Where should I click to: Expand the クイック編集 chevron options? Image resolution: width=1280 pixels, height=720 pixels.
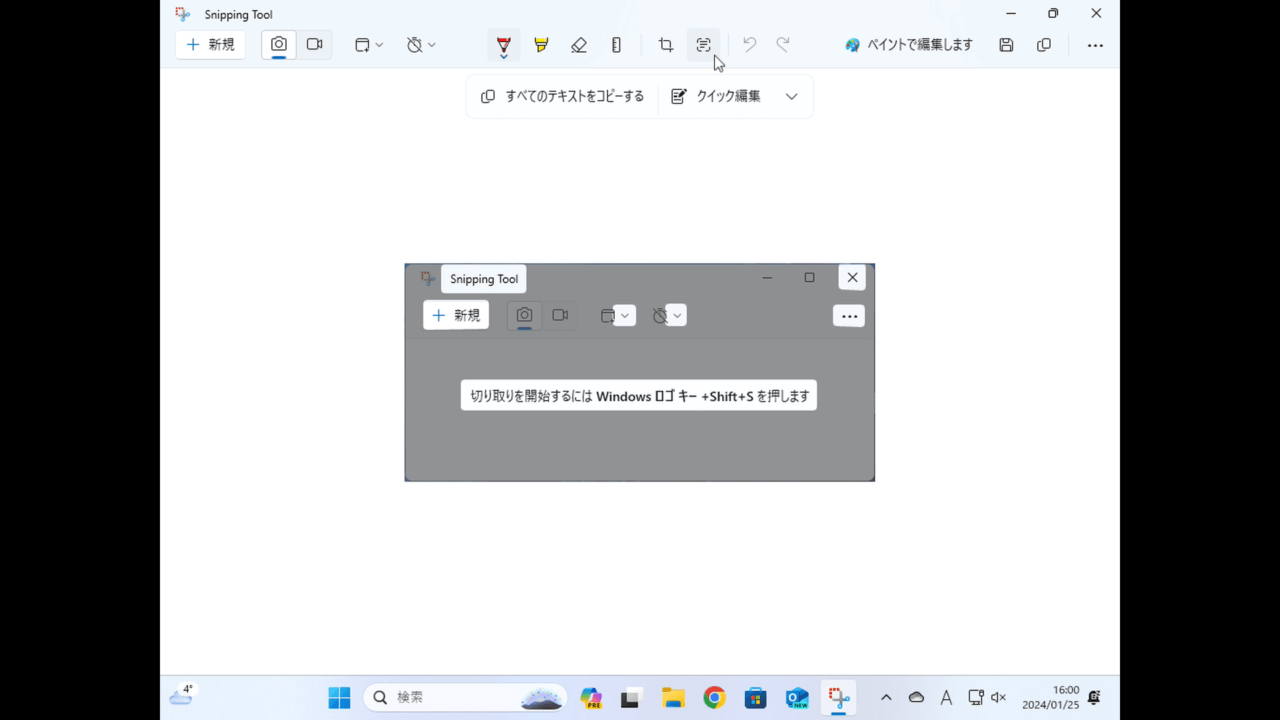[791, 96]
